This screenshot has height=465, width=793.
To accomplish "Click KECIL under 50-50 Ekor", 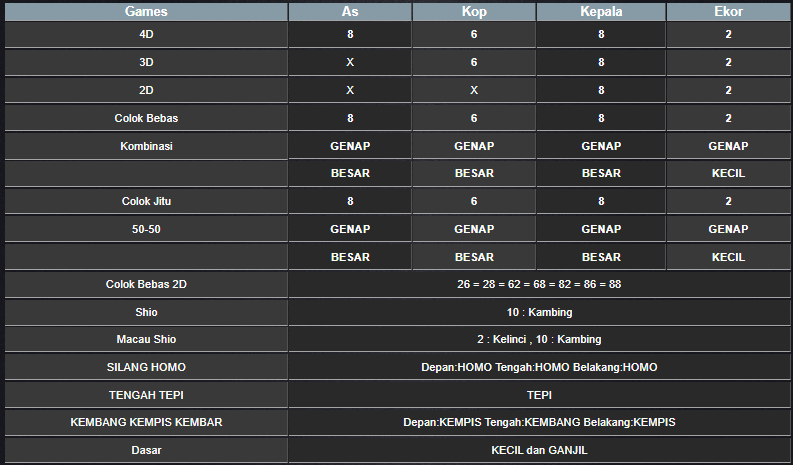I will point(728,257).
